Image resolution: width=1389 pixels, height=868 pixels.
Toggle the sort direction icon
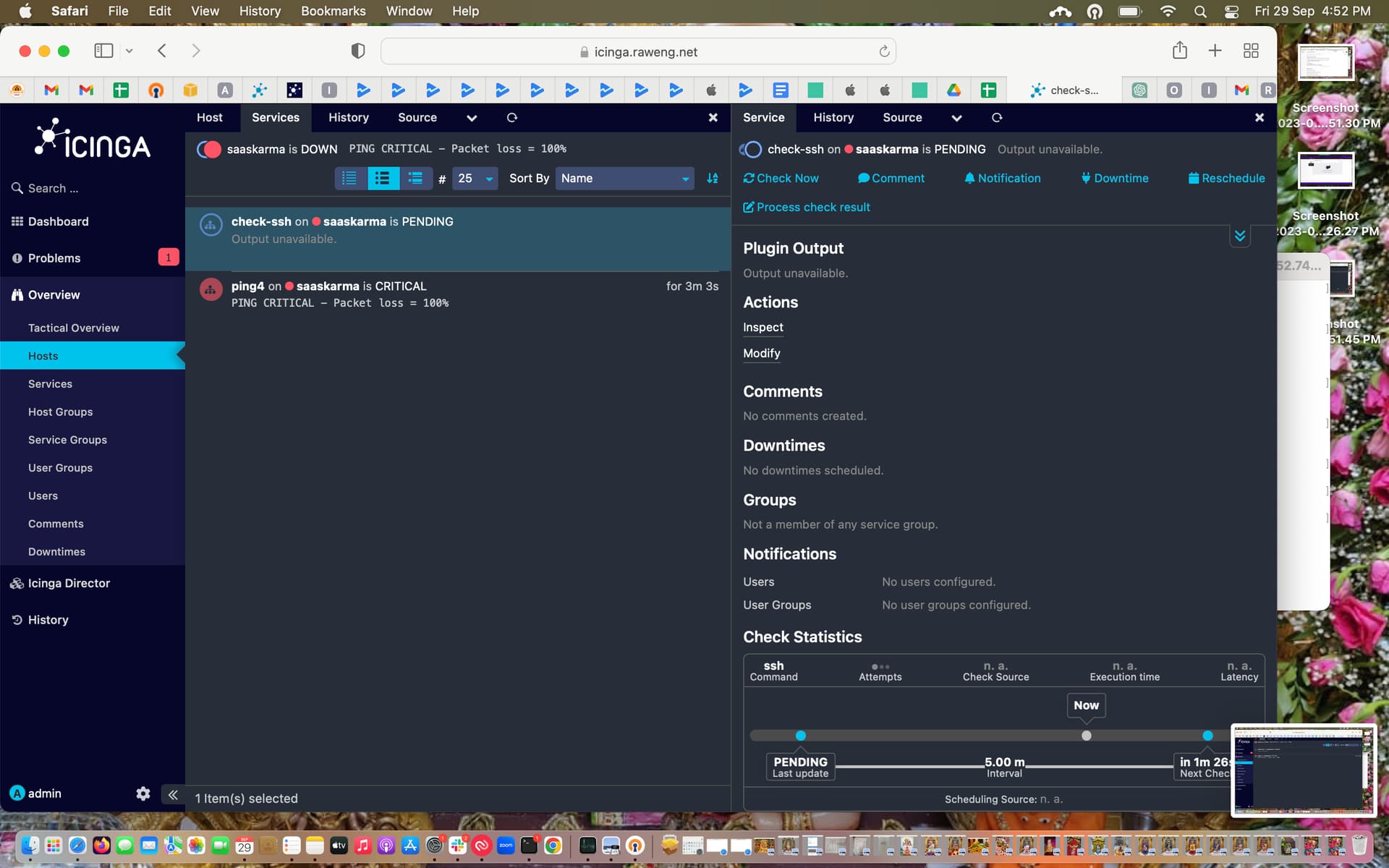[713, 178]
